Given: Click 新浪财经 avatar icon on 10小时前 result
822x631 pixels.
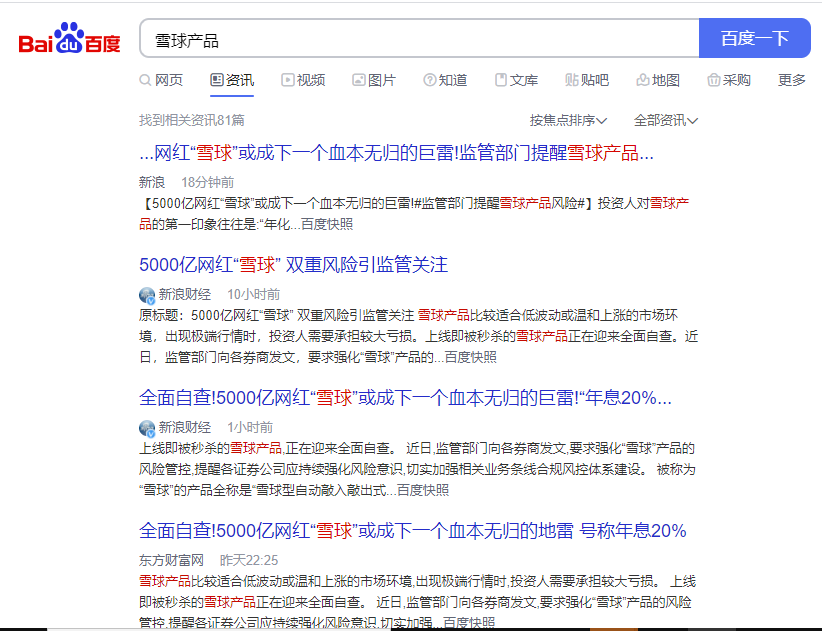Looking at the screenshot, I should [147, 295].
